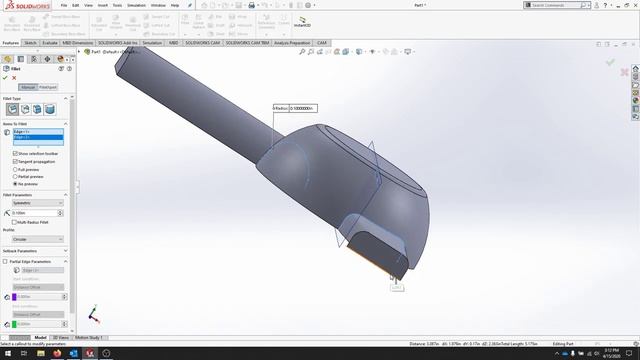Open the End condition Distance Offset dropdown
Image resolution: width=640 pixels, height=360 pixels.
(38, 315)
